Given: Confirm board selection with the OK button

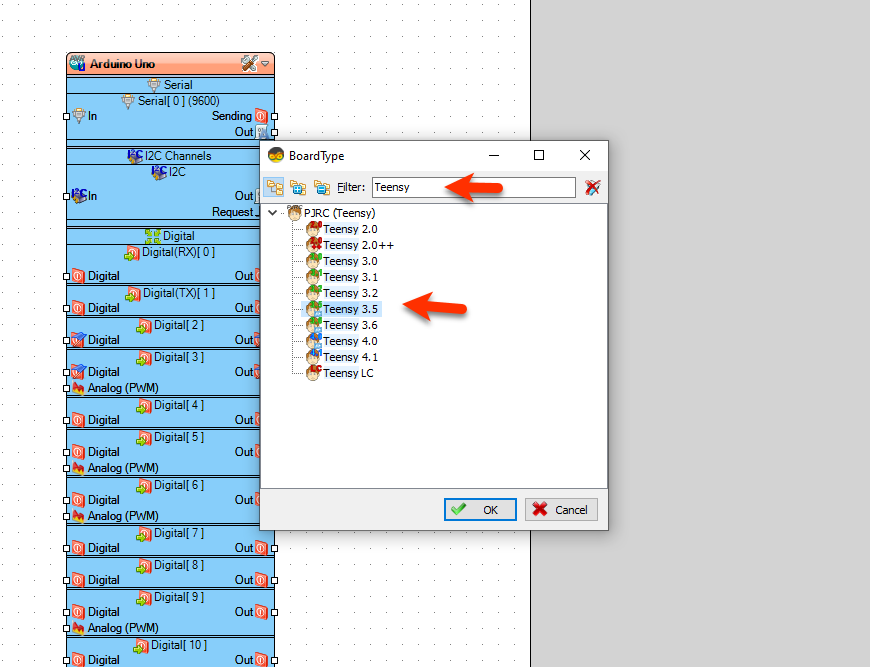Looking at the screenshot, I should pos(480,509).
